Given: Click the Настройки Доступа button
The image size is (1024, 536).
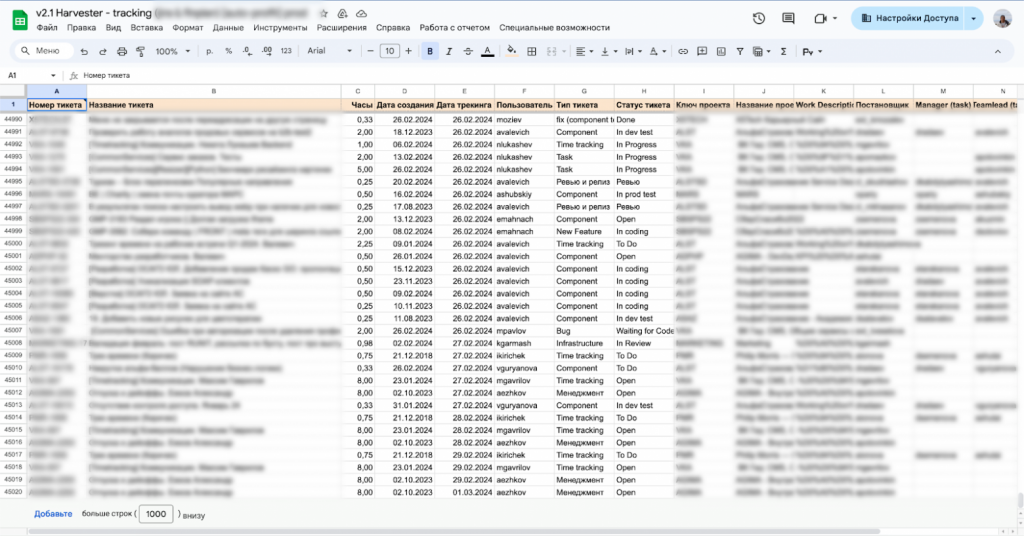Looking at the screenshot, I should coord(908,18).
